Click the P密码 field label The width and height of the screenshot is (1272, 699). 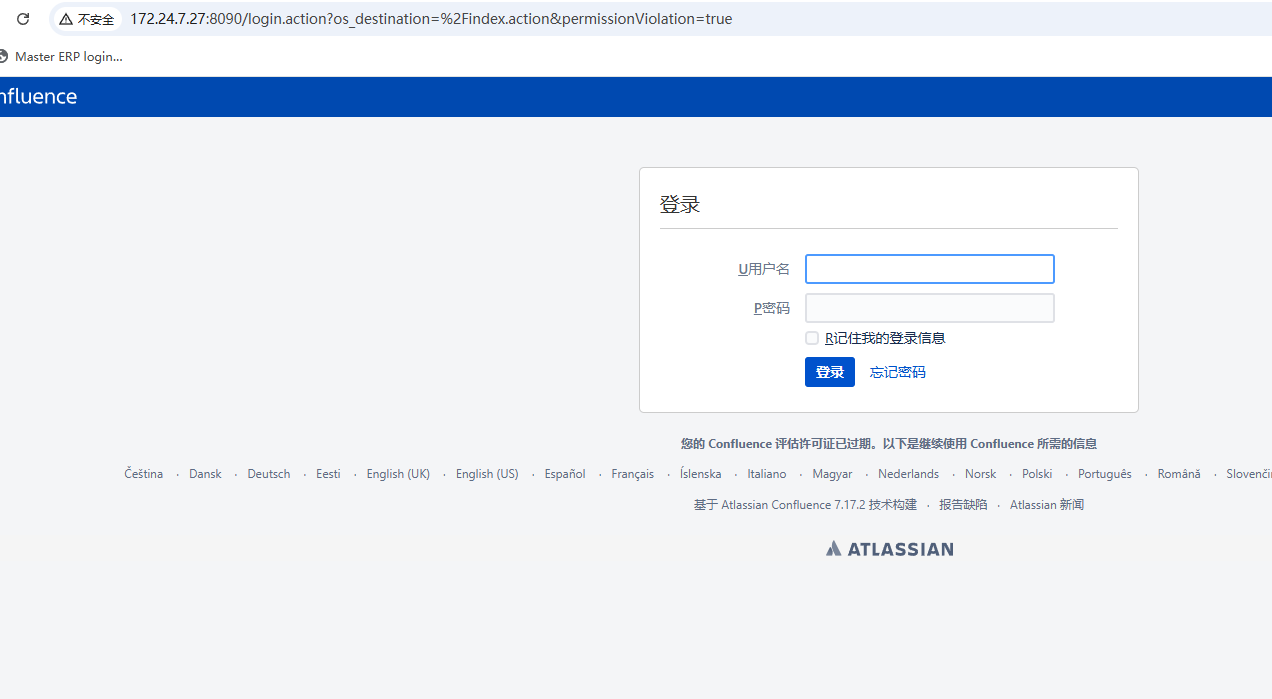pyautogui.click(x=772, y=308)
